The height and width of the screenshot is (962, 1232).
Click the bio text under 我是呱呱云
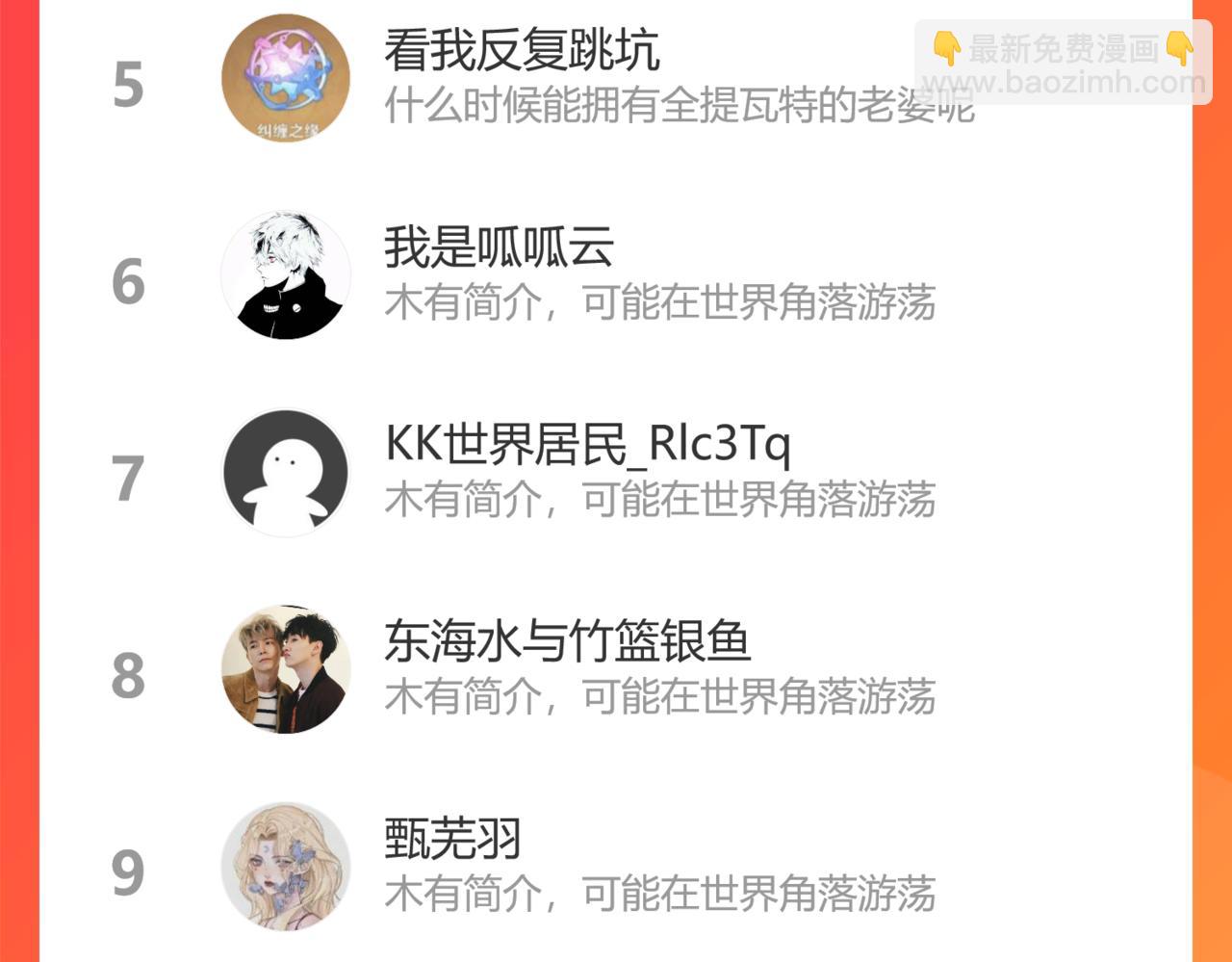660,302
